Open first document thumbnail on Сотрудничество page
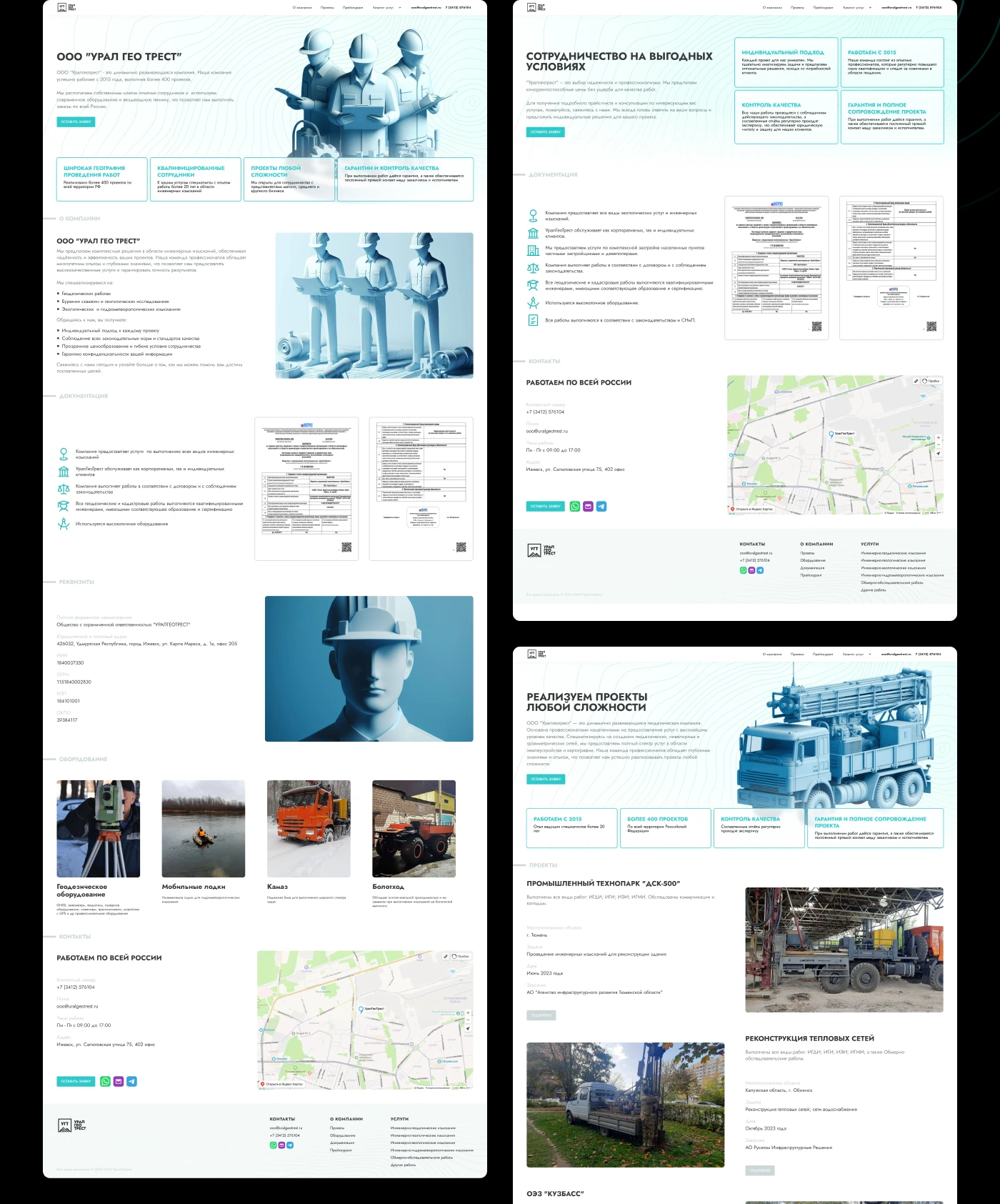Image resolution: width=1000 pixels, height=1204 pixels. [776, 268]
